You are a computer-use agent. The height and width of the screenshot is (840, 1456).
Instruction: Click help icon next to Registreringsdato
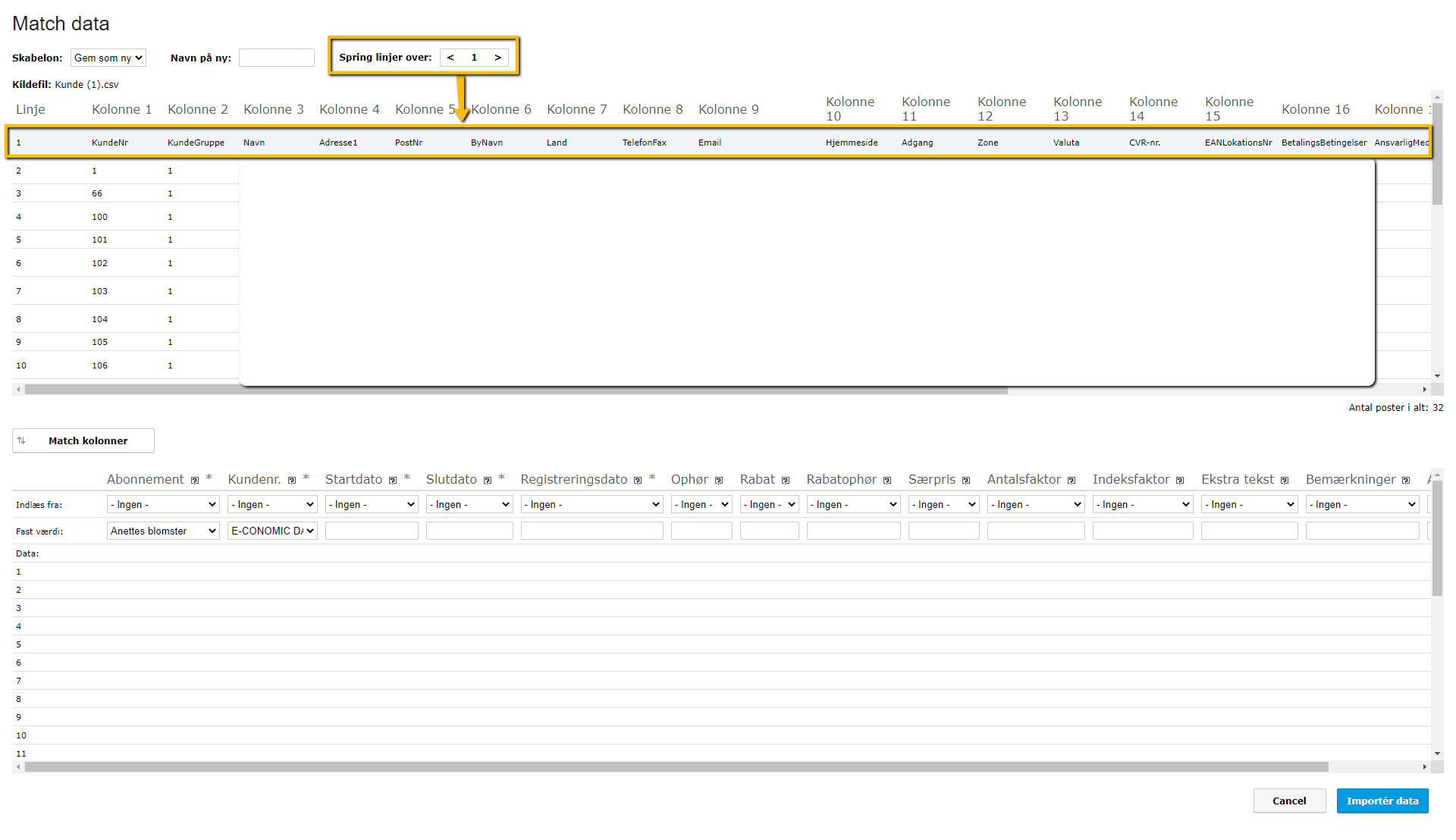[x=638, y=481]
